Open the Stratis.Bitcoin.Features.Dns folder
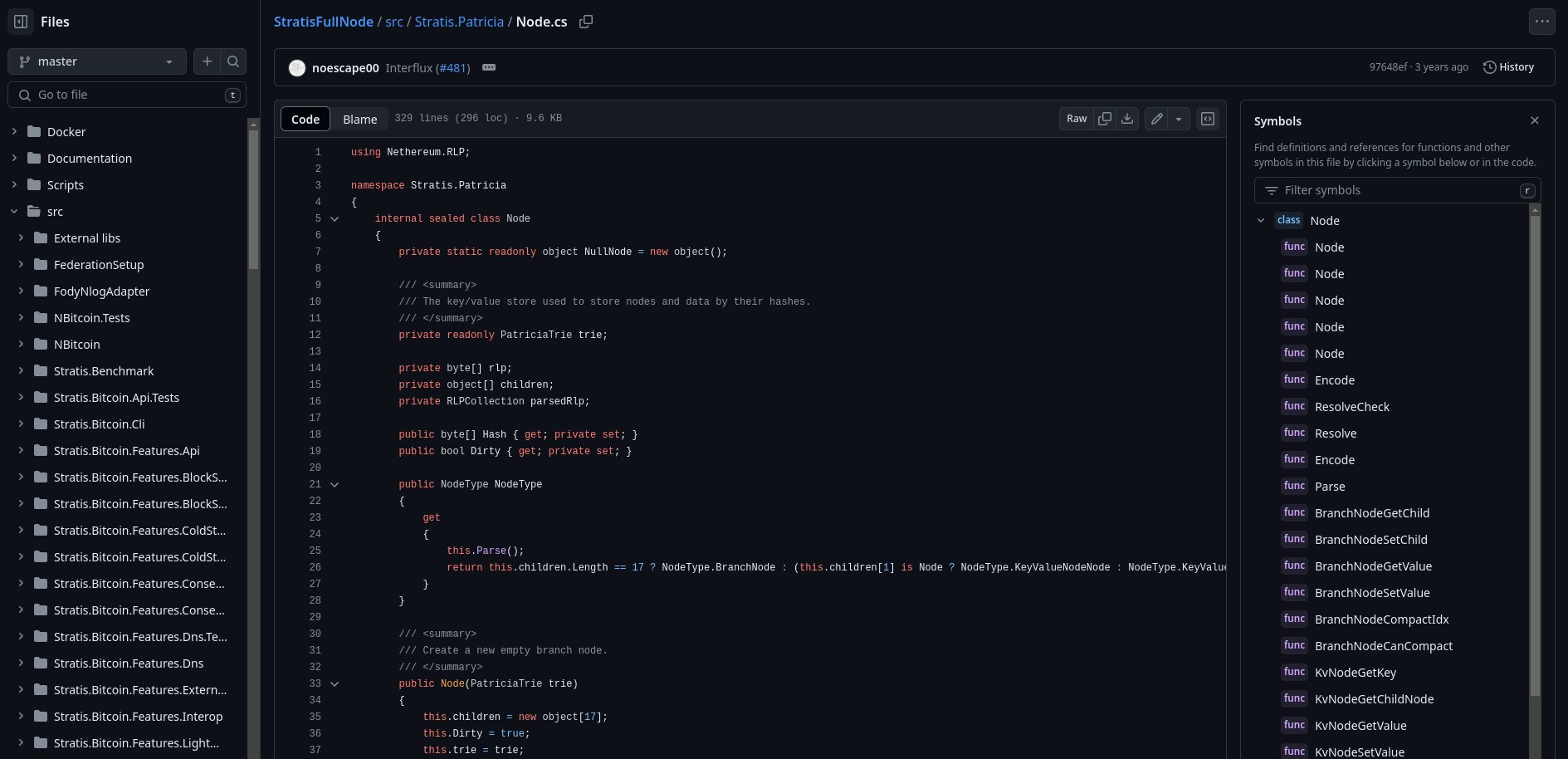Viewport: 1568px width, 759px height. (129, 664)
